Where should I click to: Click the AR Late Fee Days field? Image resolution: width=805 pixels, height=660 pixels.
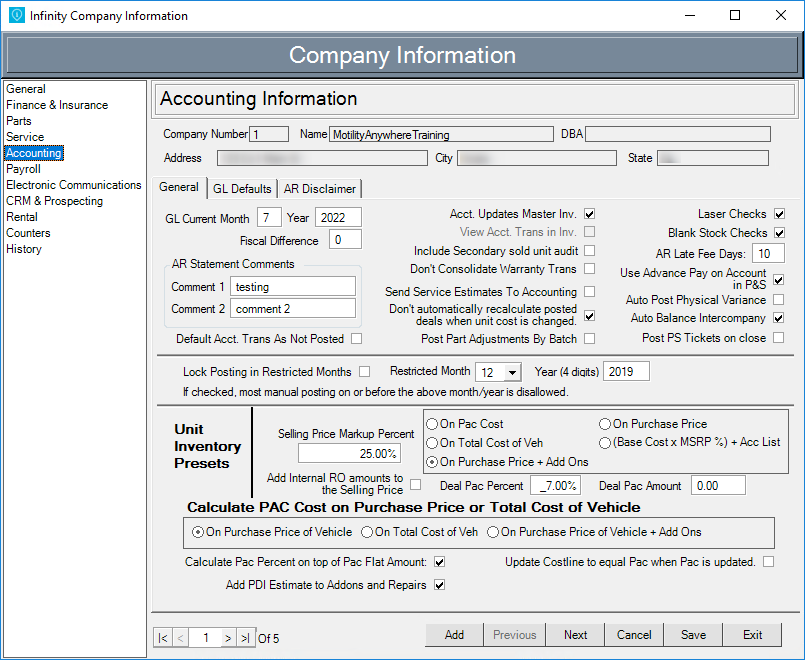pyautogui.click(x=769, y=254)
